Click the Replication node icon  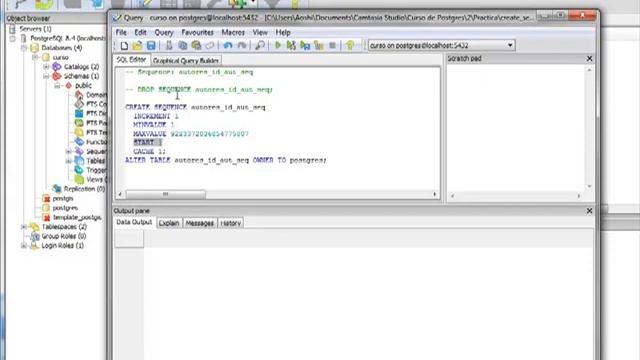coord(57,189)
